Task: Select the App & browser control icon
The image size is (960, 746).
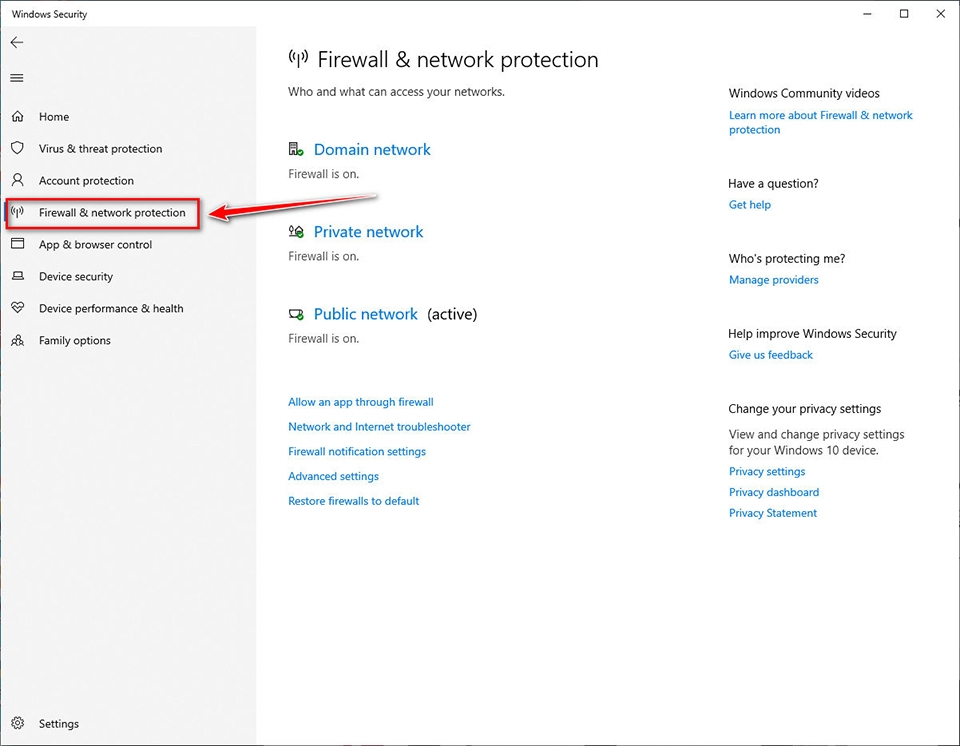Action: (18, 244)
